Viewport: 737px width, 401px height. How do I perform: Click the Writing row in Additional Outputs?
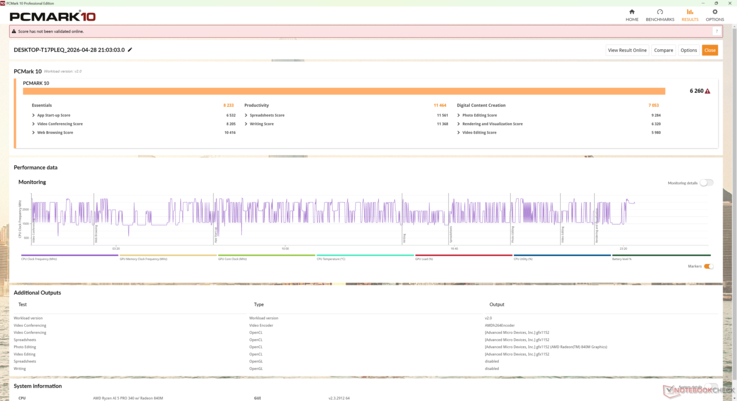(x=20, y=369)
